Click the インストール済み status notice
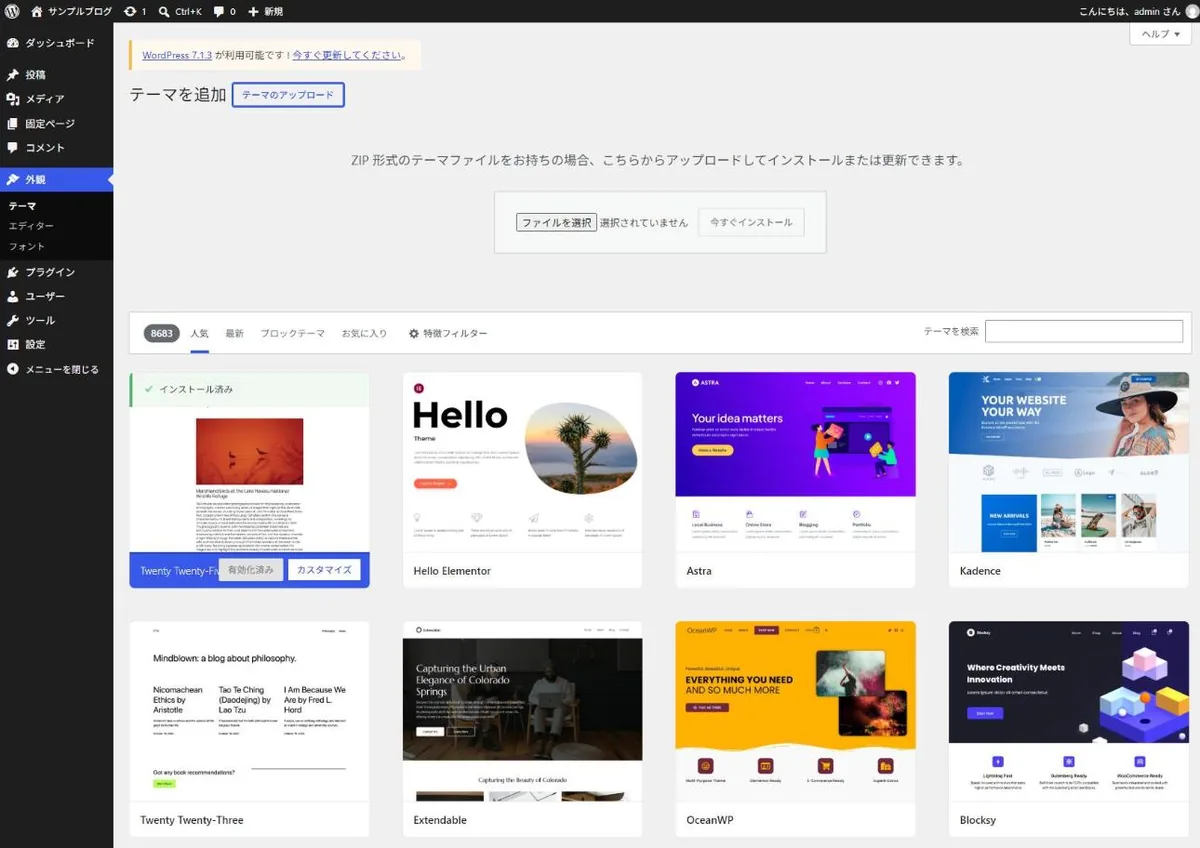 click(249, 389)
